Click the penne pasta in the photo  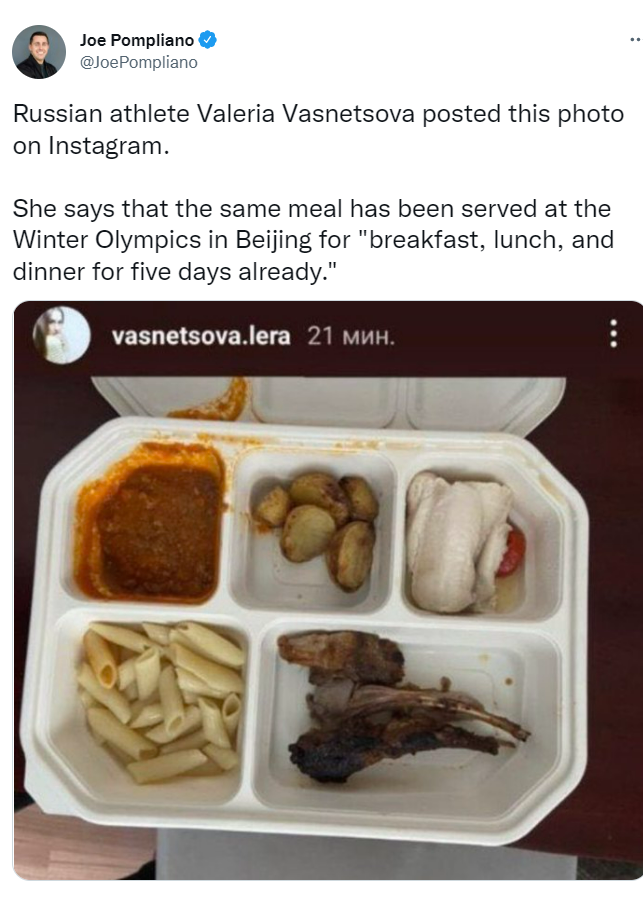pyautogui.click(x=161, y=701)
